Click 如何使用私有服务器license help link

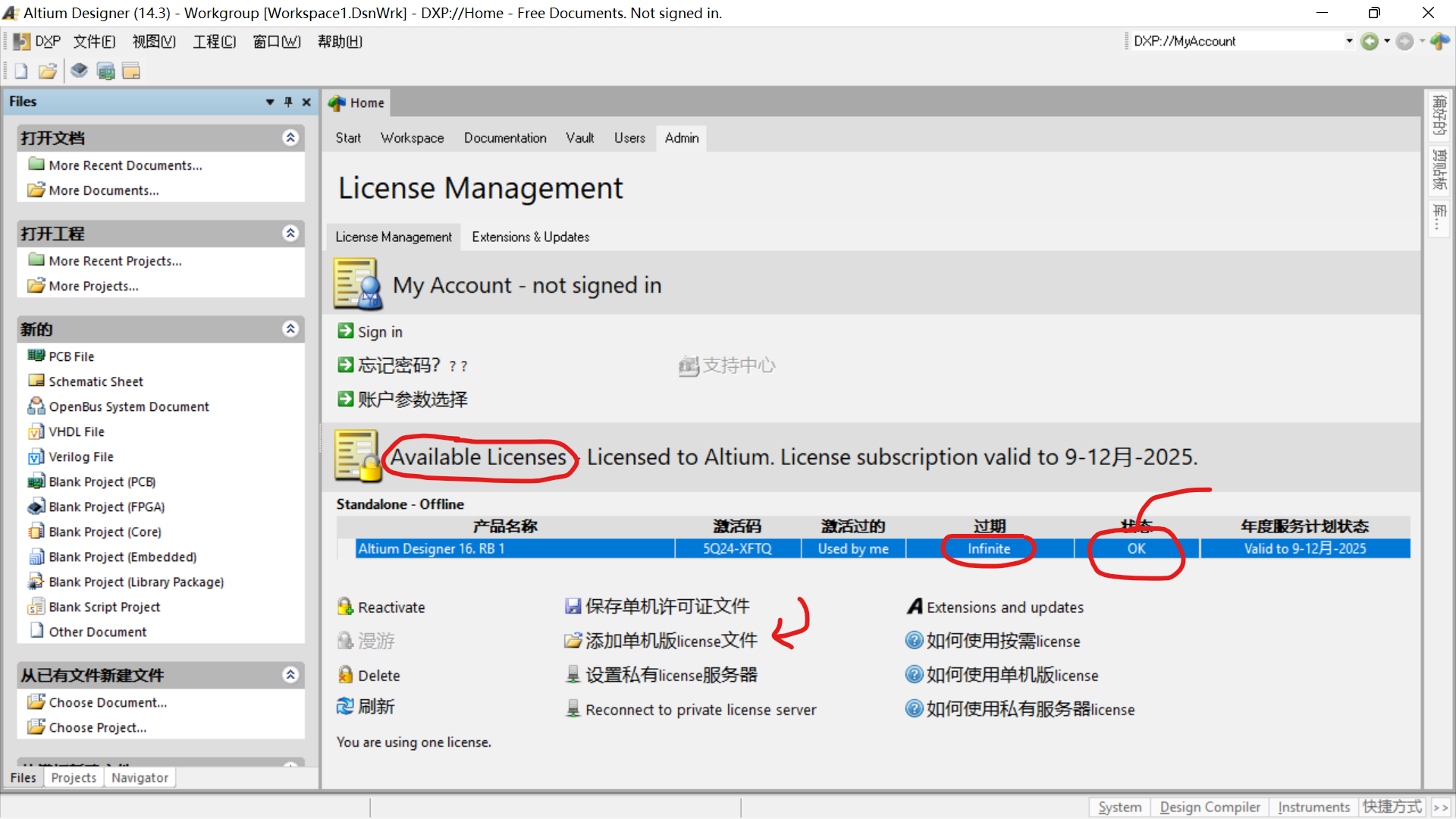pos(1031,709)
